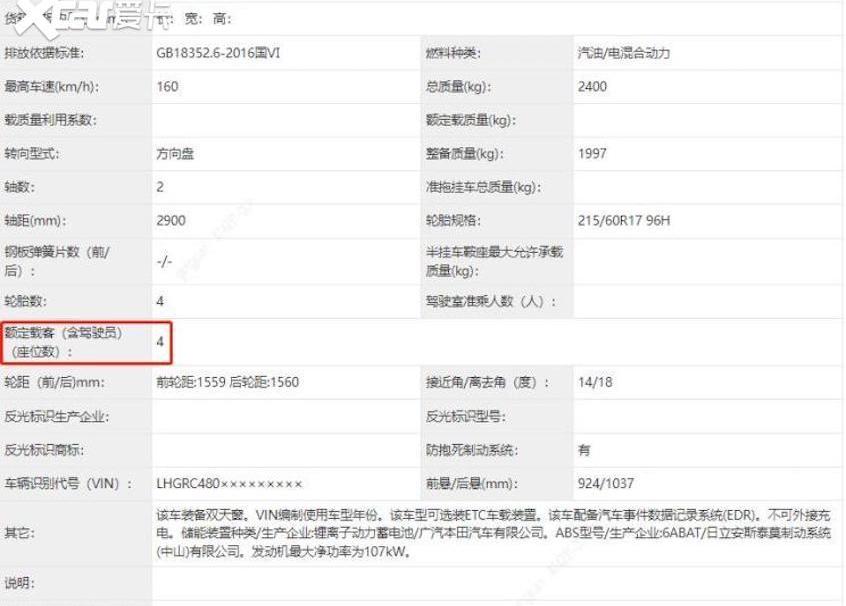Click the wheelbase value 2900

171,221
